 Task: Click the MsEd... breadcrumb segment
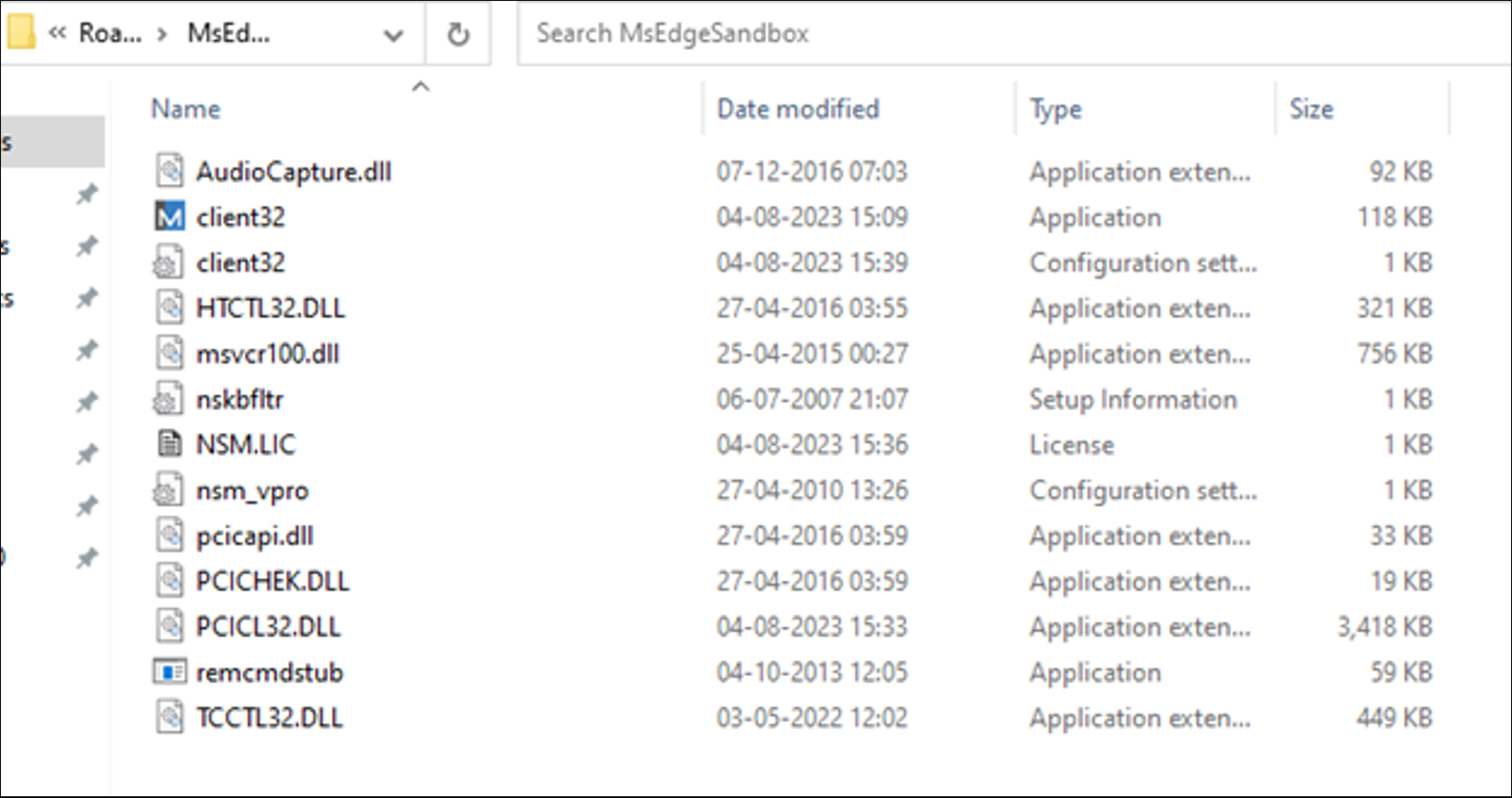[228, 34]
